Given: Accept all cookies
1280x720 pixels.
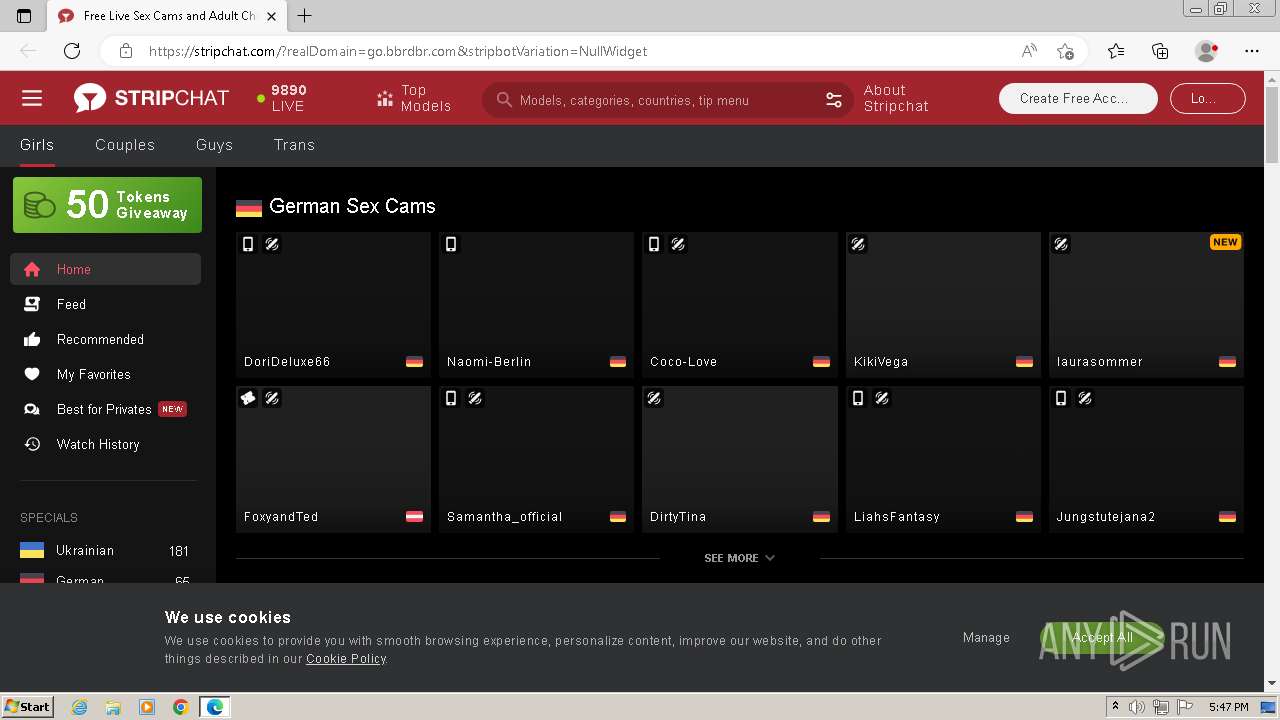Looking at the screenshot, I should point(1102,638).
